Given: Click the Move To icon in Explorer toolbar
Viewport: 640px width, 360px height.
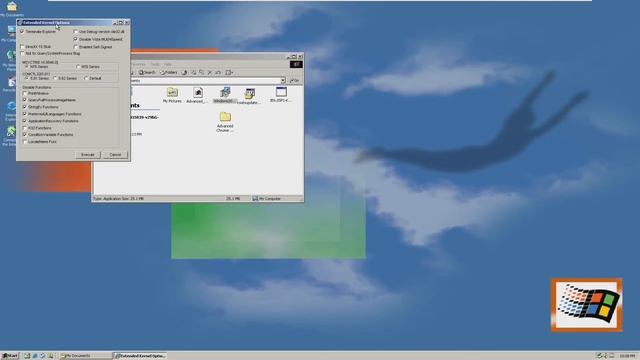Looking at the screenshot, I should 194,73.
